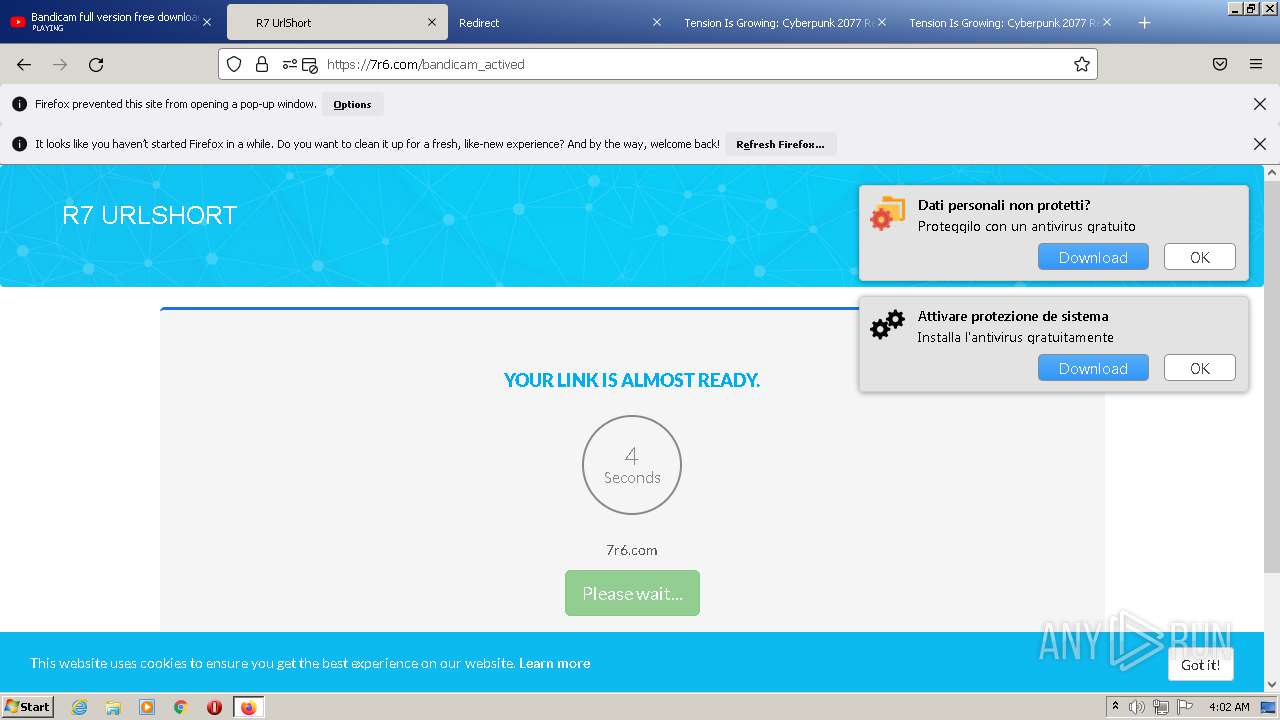Image resolution: width=1280 pixels, height=720 pixels.
Task: Open the Action Center flag icon
Action: click(x=1185, y=707)
